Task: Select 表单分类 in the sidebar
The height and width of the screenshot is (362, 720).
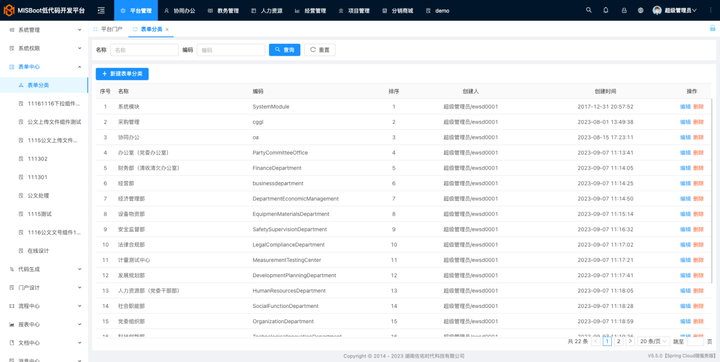Action: (x=44, y=85)
